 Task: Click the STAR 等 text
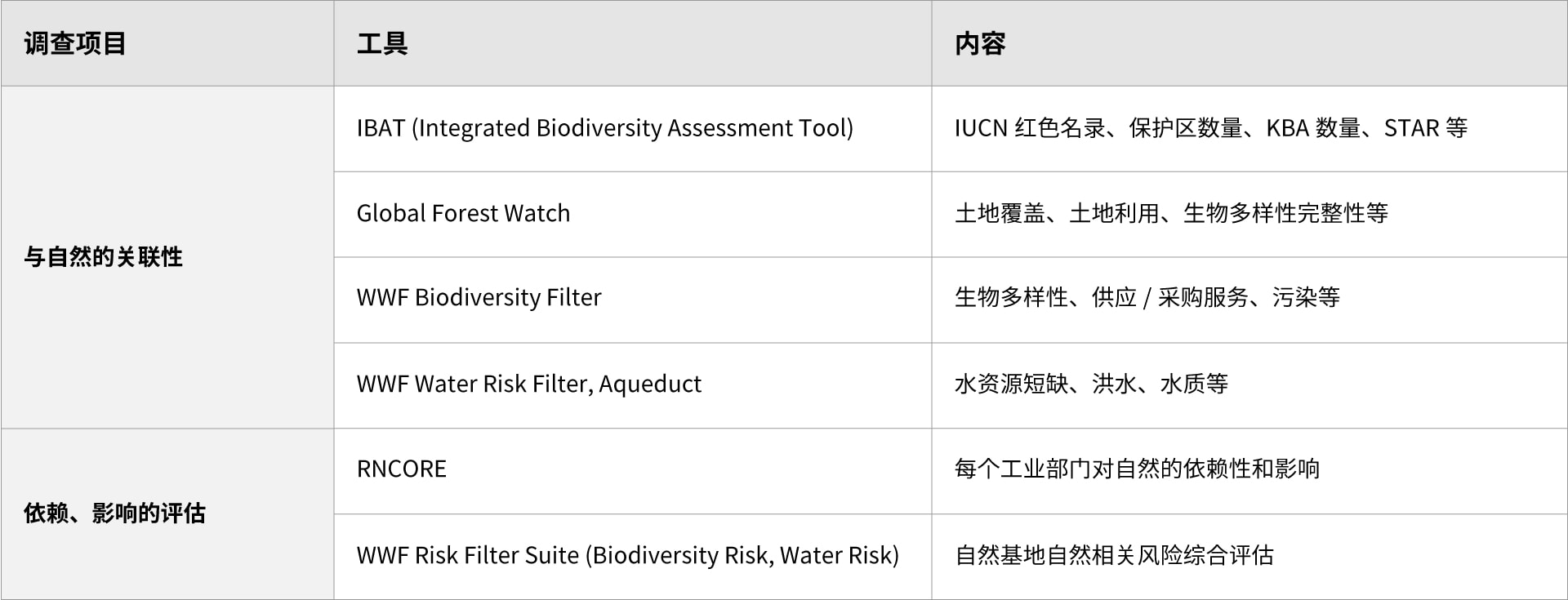[1425, 128]
